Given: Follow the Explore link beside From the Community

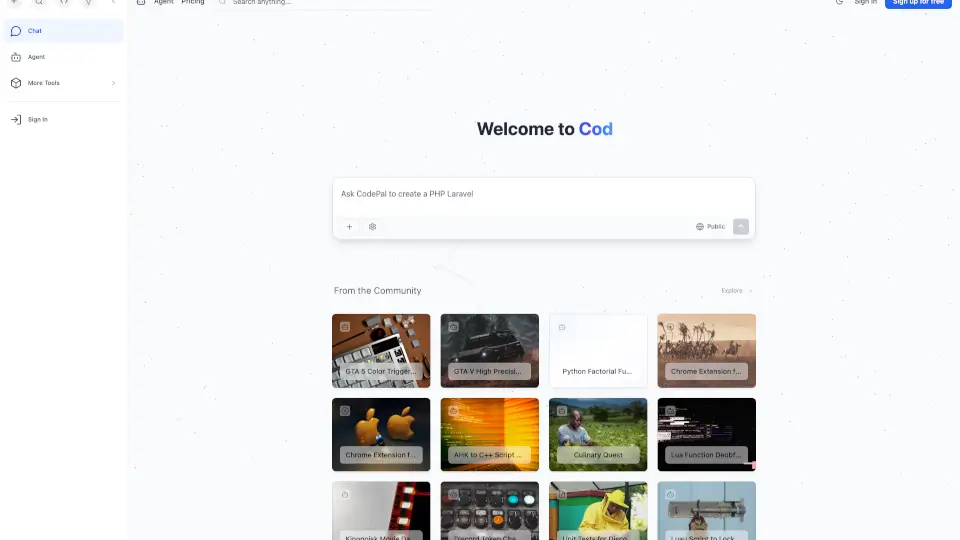Looking at the screenshot, I should click(x=736, y=291).
